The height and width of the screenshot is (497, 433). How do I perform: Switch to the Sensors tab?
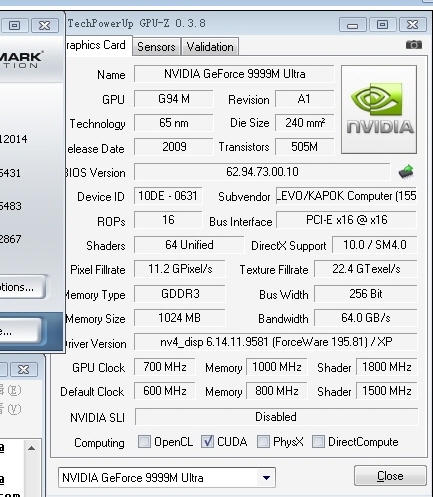coord(156,46)
